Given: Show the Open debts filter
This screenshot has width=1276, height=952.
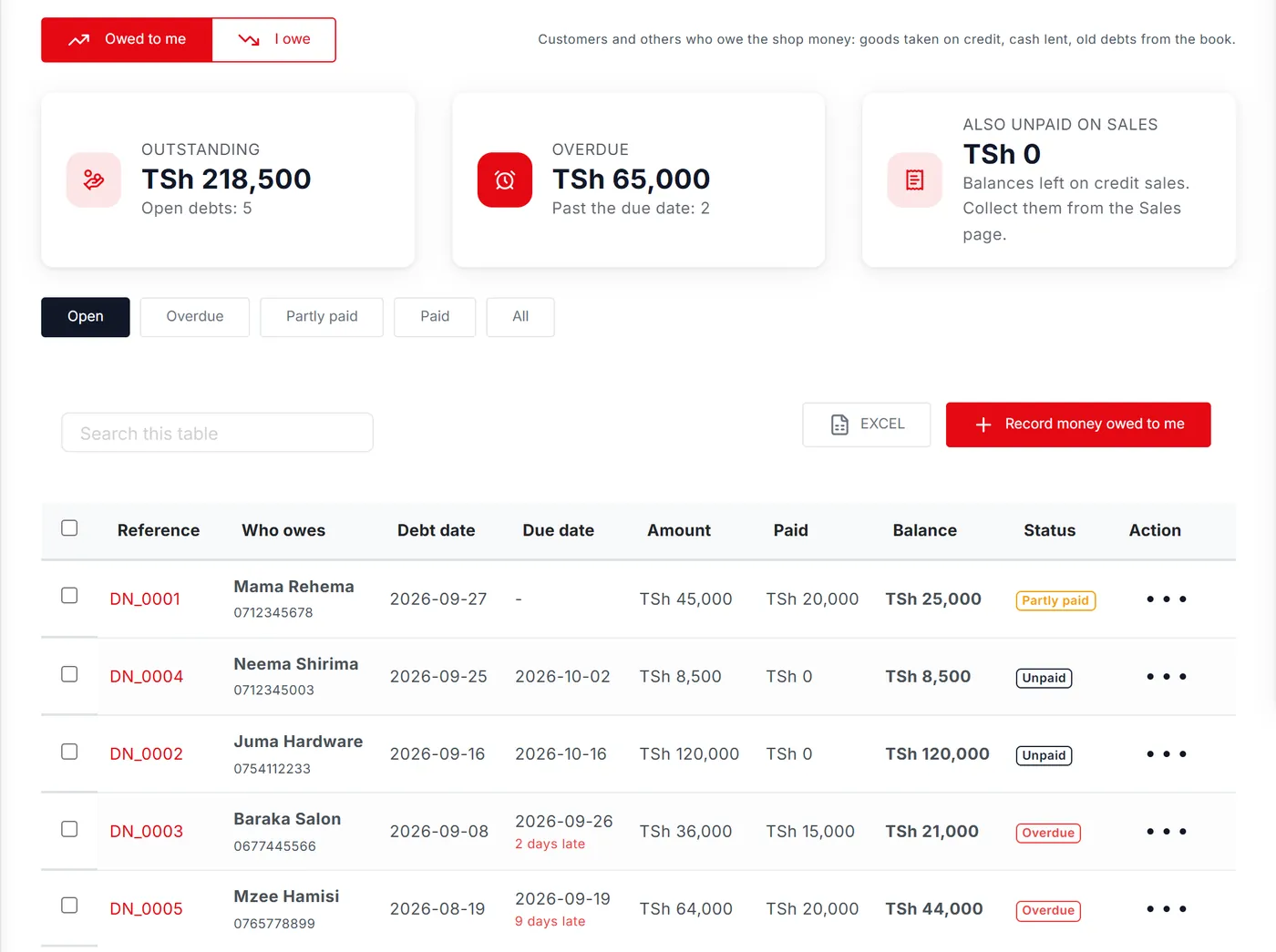Looking at the screenshot, I should (86, 317).
